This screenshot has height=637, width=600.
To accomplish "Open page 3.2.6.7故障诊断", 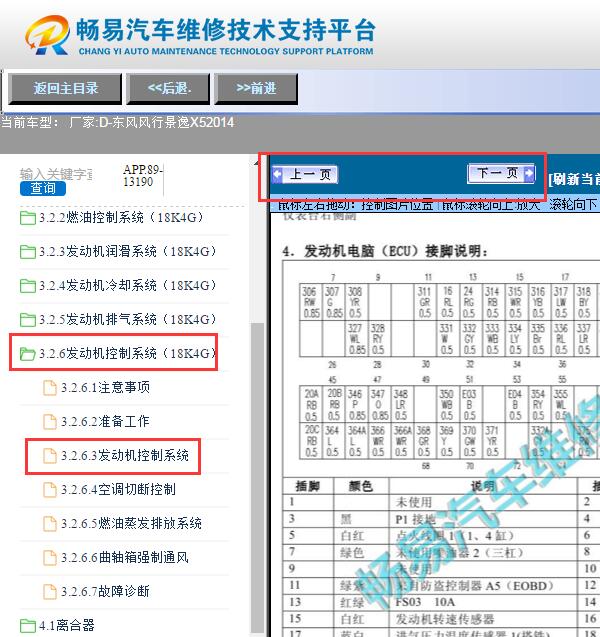I will pyautogui.click(x=105, y=591).
